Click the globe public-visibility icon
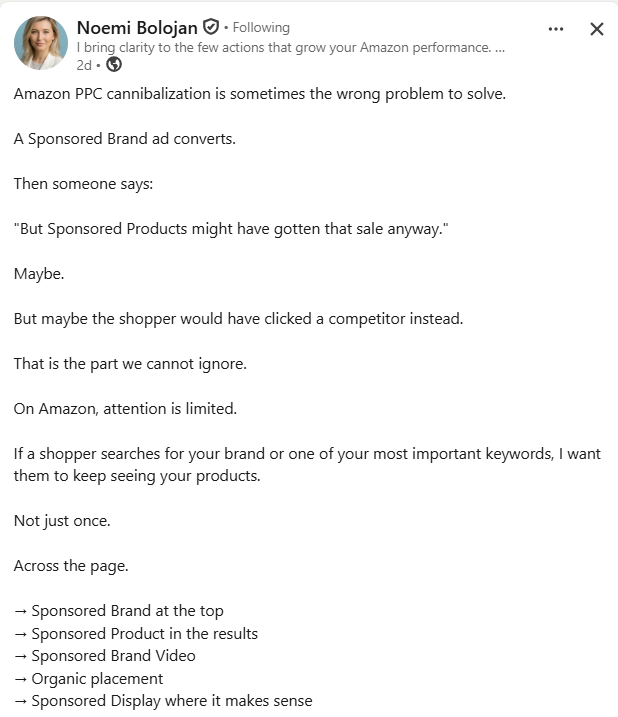 (x=114, y=64)
